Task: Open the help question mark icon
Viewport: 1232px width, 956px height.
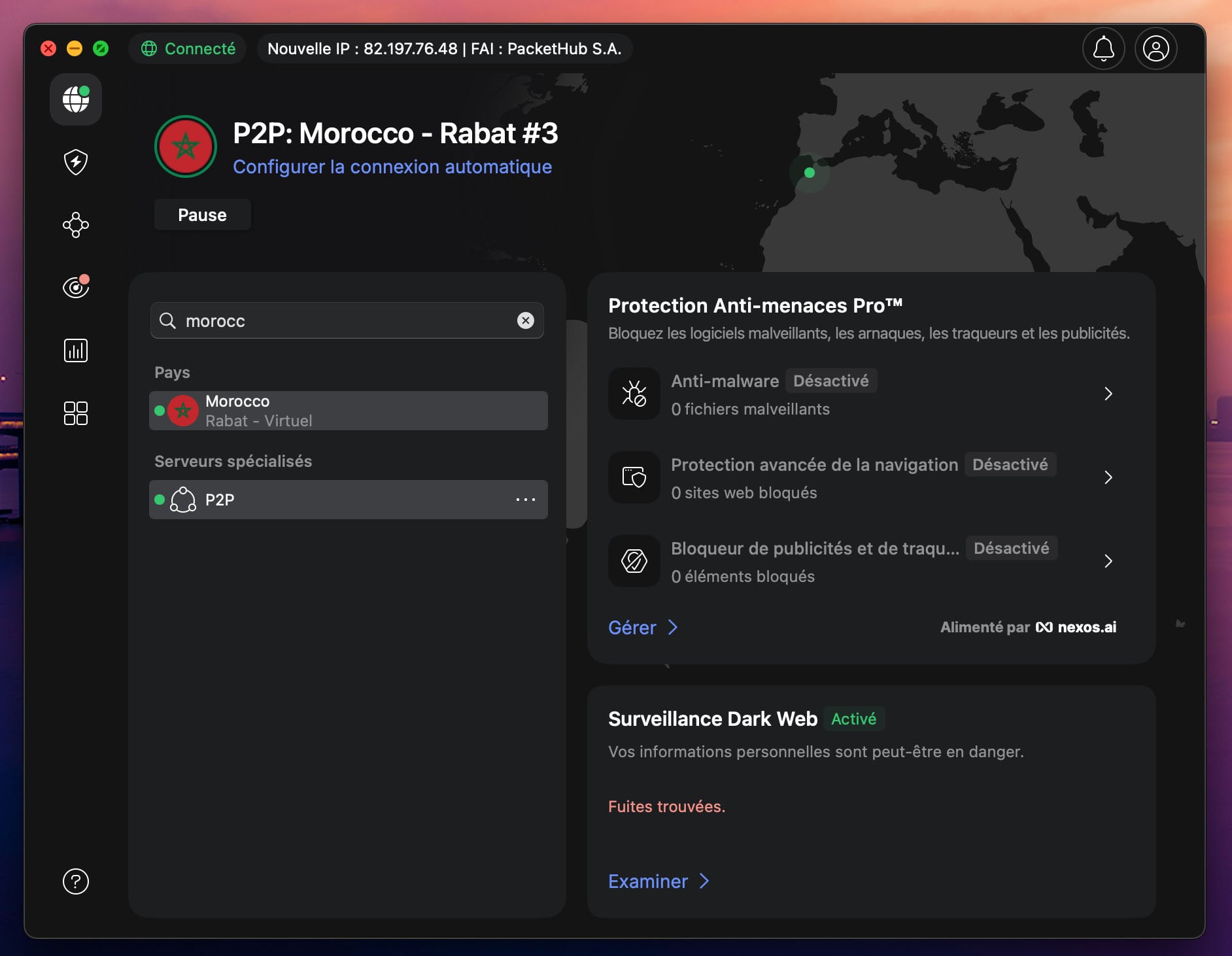Action: click(x=77, y=881)
